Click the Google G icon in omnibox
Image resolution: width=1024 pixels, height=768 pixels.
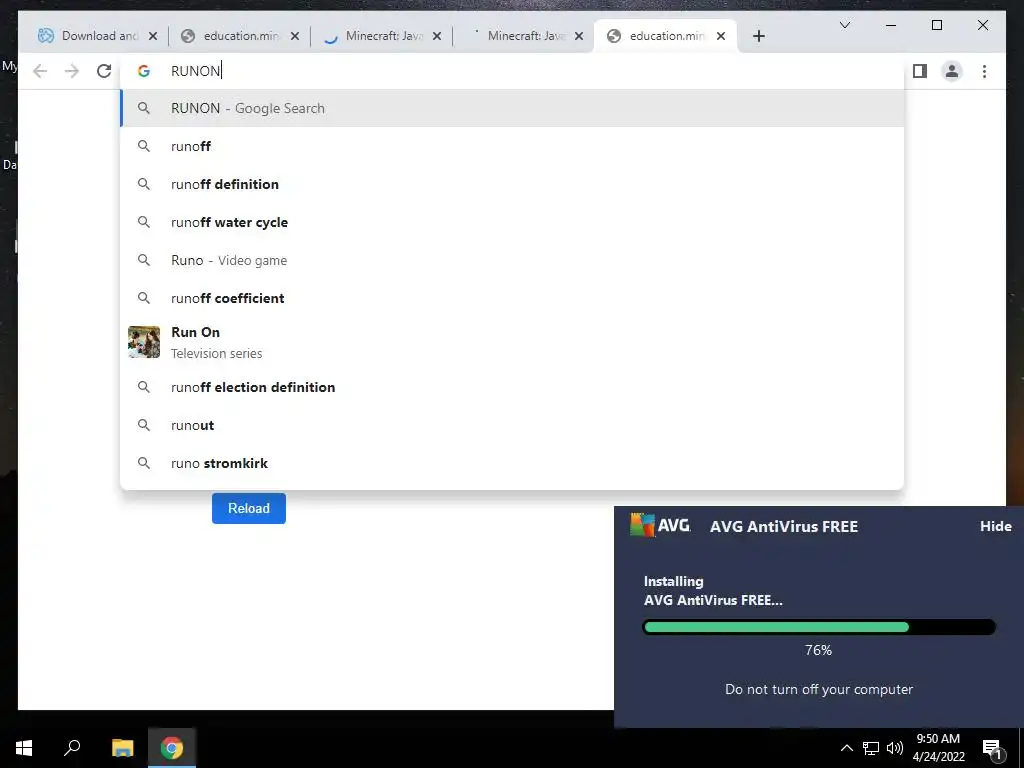(144, 71)
